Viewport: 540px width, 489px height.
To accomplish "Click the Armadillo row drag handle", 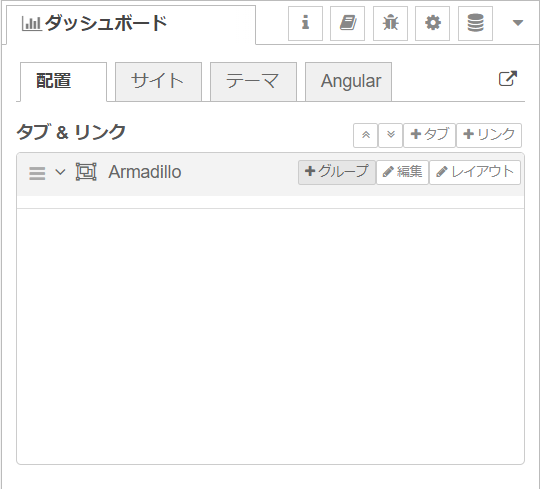I will (37, 173).
